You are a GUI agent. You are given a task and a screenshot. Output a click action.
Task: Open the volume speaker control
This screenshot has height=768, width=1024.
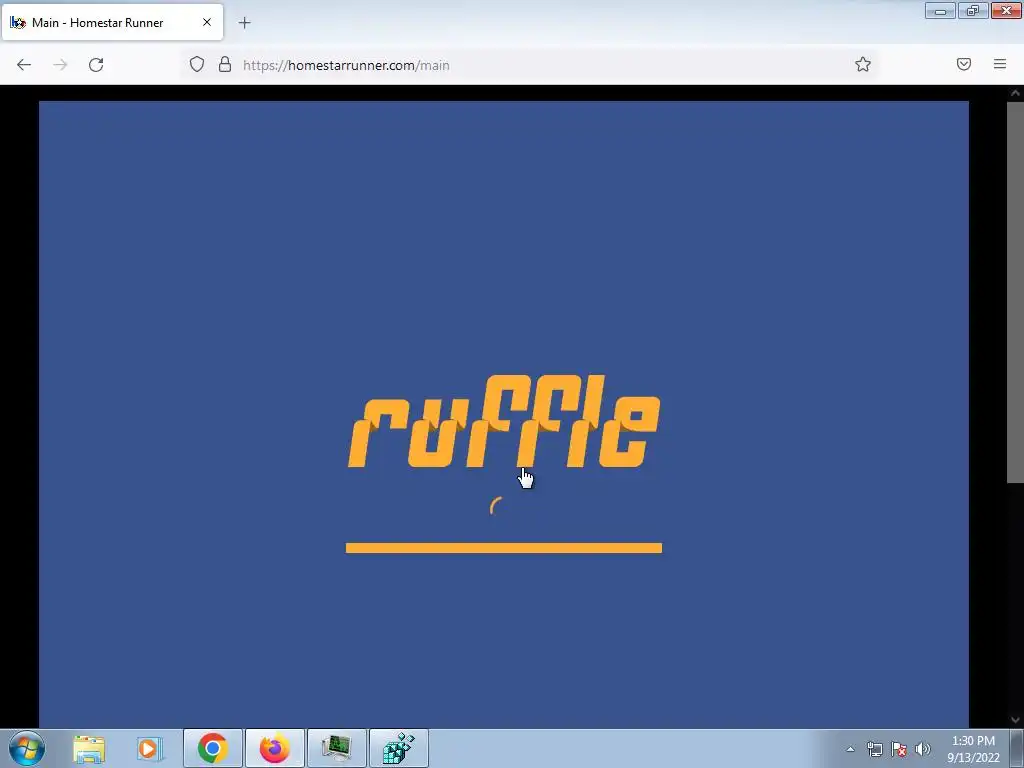pos(923,749)
